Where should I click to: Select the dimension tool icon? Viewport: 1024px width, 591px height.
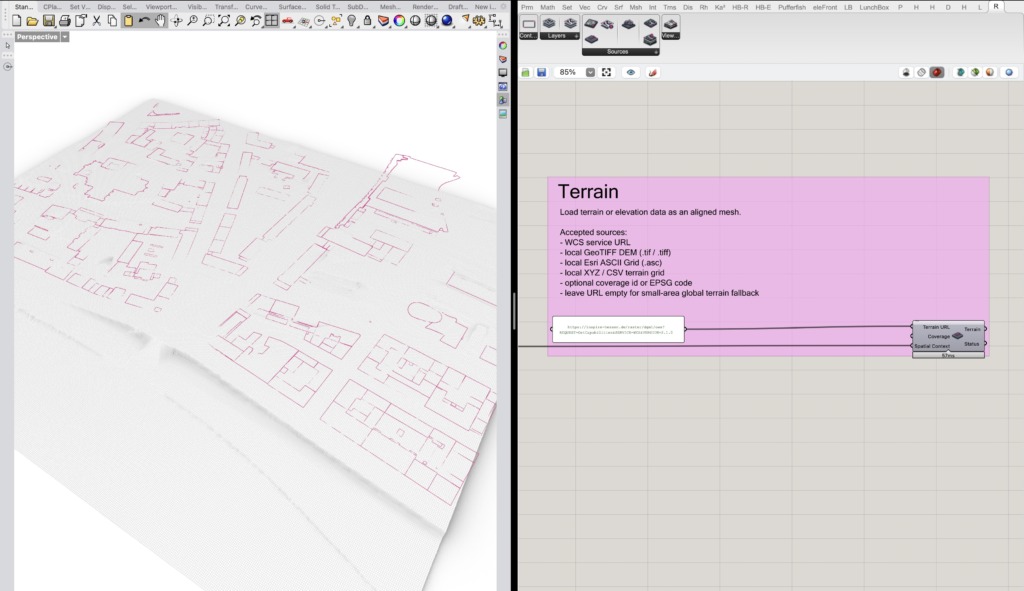(x=495, y=21)
